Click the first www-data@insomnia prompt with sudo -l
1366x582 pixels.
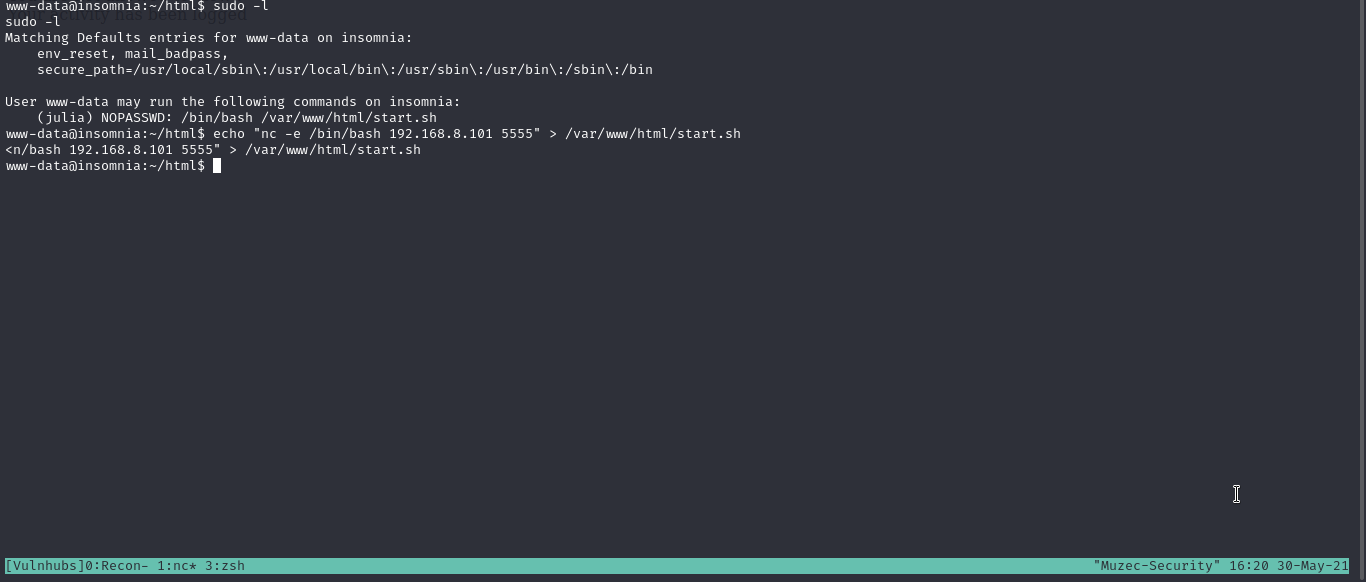137,6
